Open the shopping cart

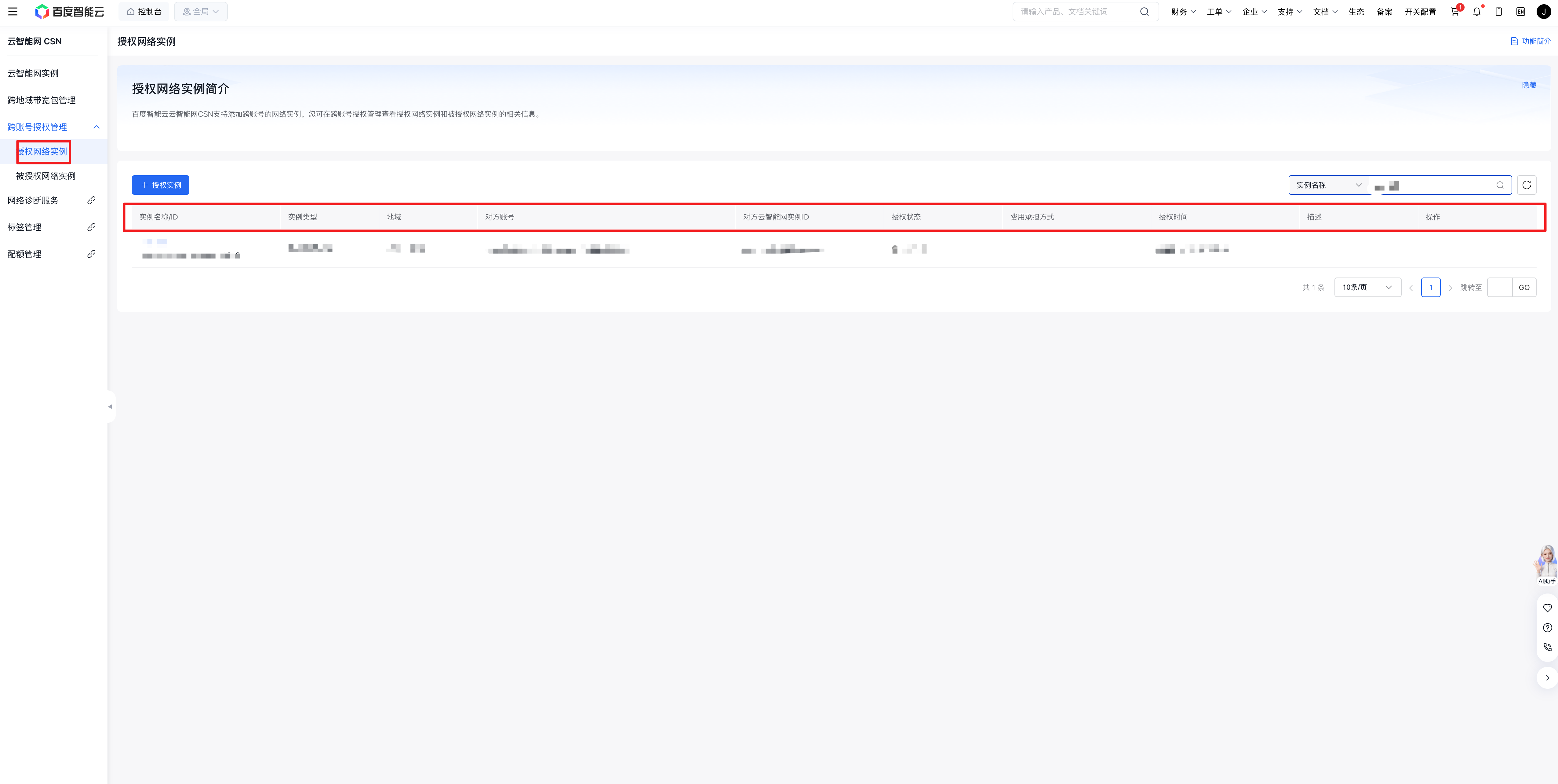pos(1455,12)
